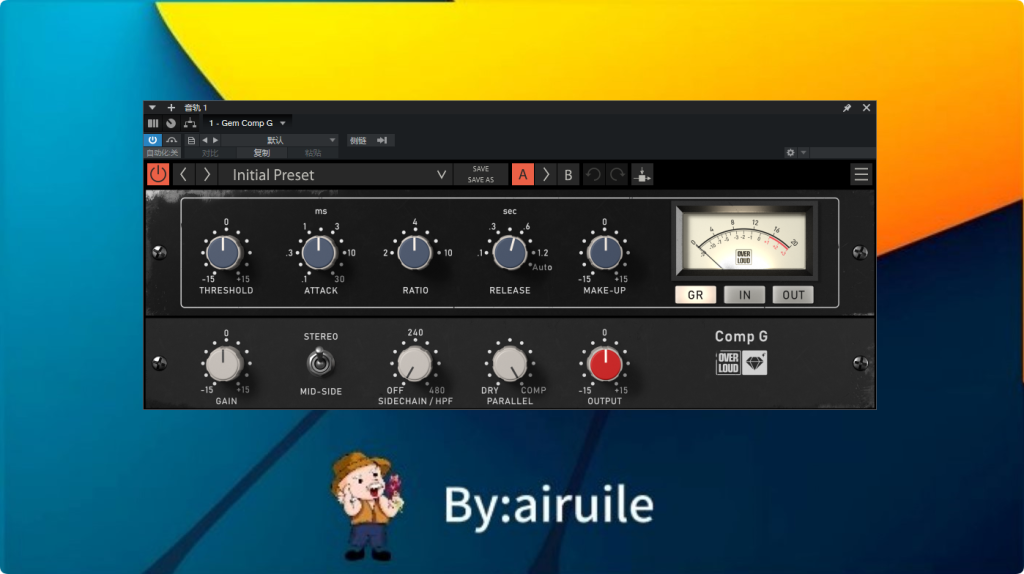Click the THRESHOLD knob

(223, 253)
